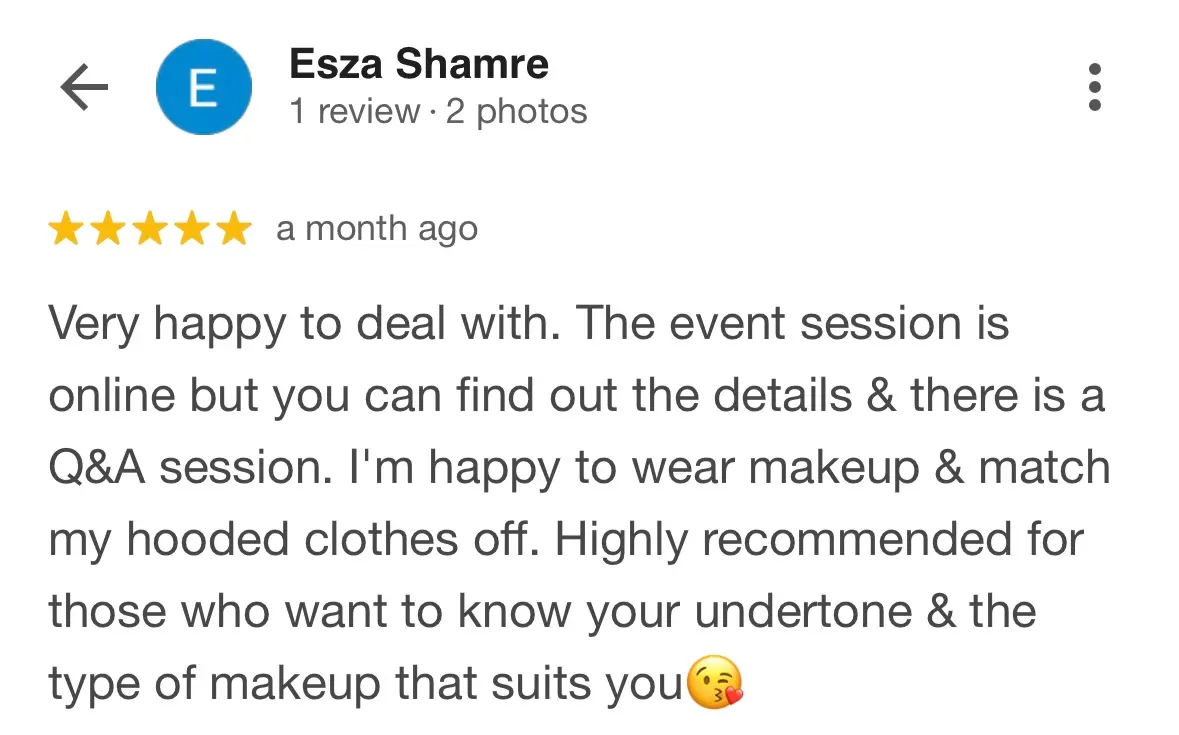Tap the kissing face emoji
The height and width of the screenshot is (735, 1179).
717,686
